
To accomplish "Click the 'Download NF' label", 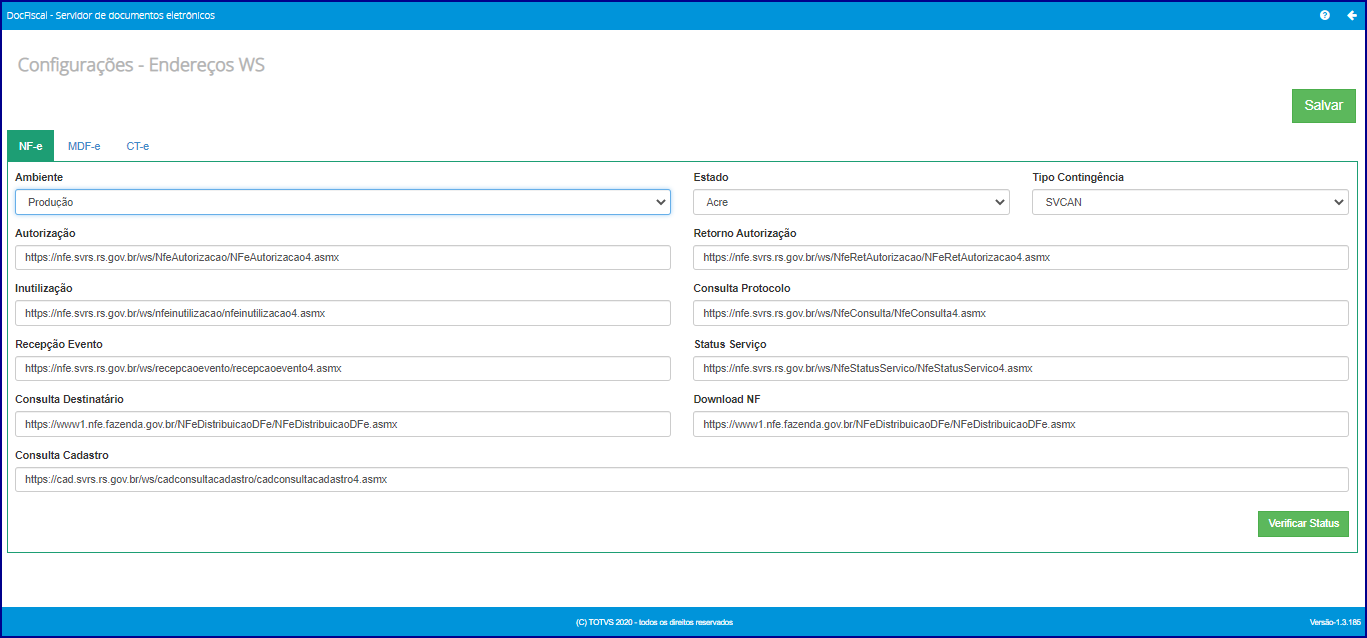I will [x=727, y=399].
